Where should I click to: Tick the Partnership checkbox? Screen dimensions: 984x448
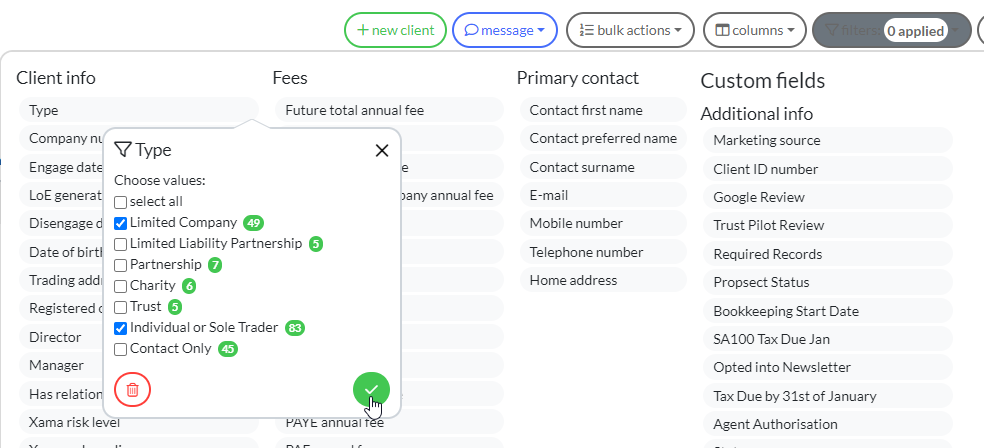point(120,265)
